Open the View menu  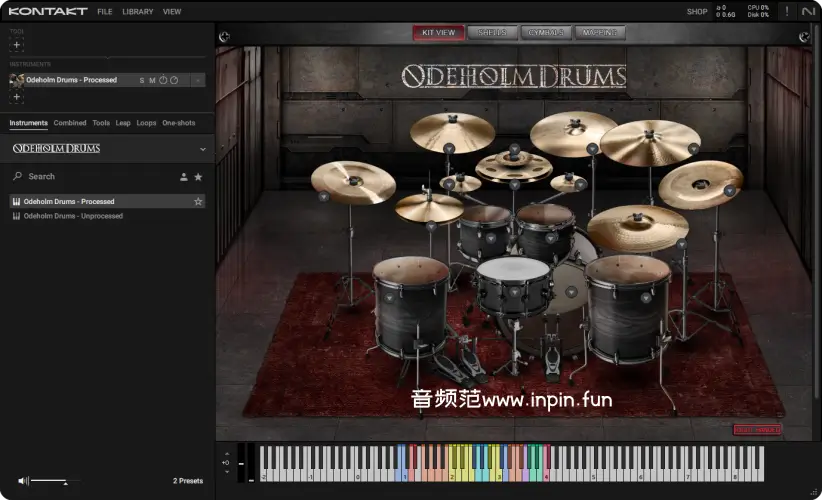point(172,12)
